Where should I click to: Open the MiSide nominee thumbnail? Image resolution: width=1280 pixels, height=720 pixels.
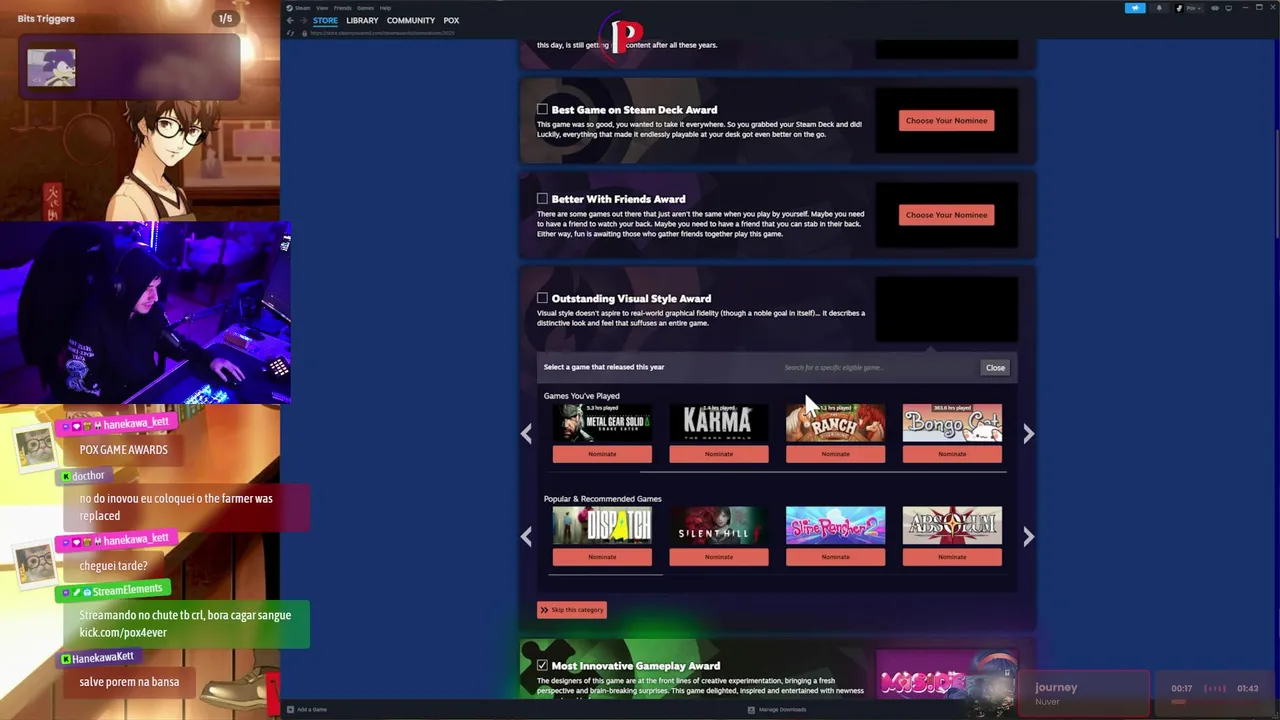tap(945, 676)
